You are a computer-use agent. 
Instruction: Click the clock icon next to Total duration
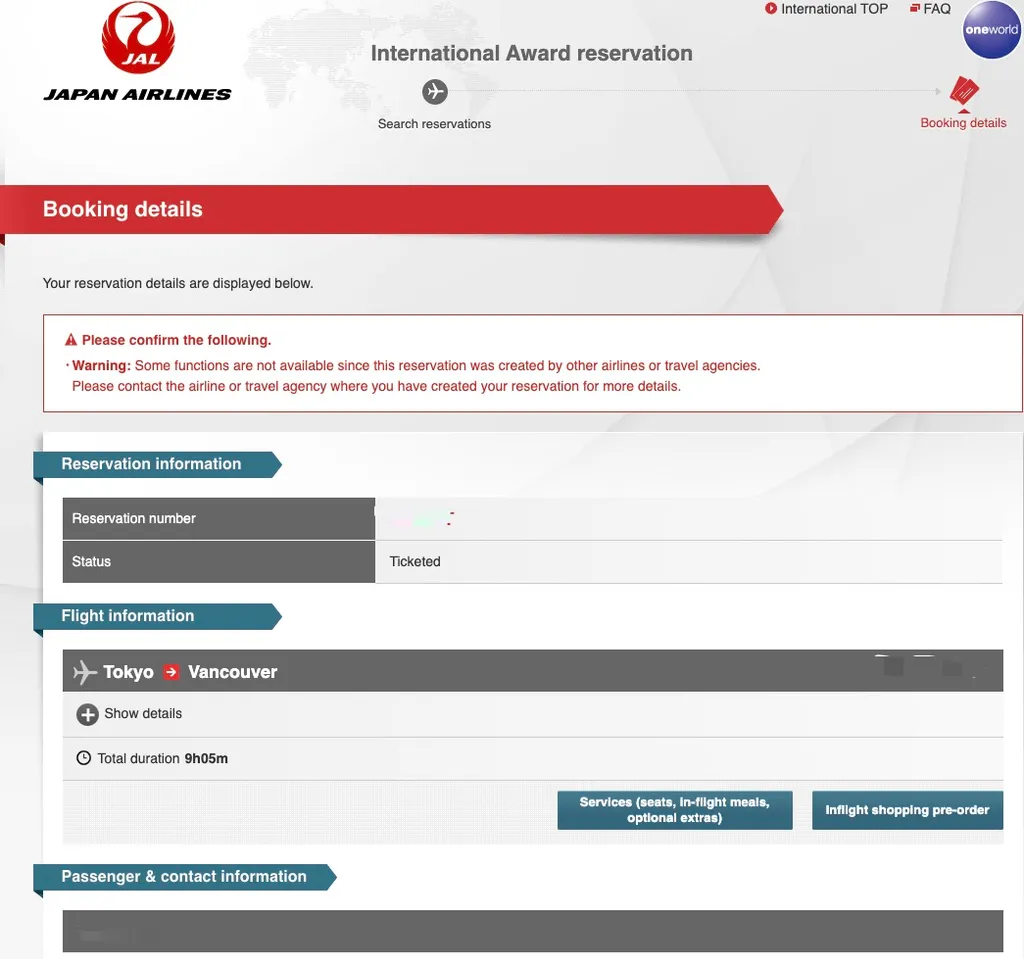tap(84, 758)
